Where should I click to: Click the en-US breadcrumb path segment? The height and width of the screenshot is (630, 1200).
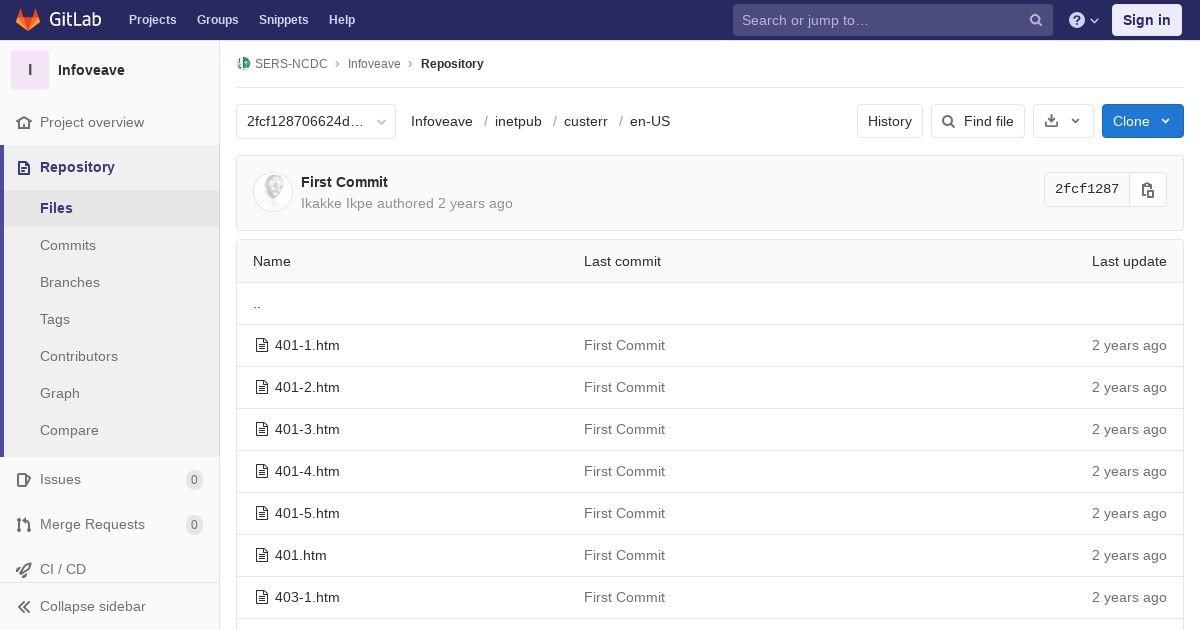(650, 122)
